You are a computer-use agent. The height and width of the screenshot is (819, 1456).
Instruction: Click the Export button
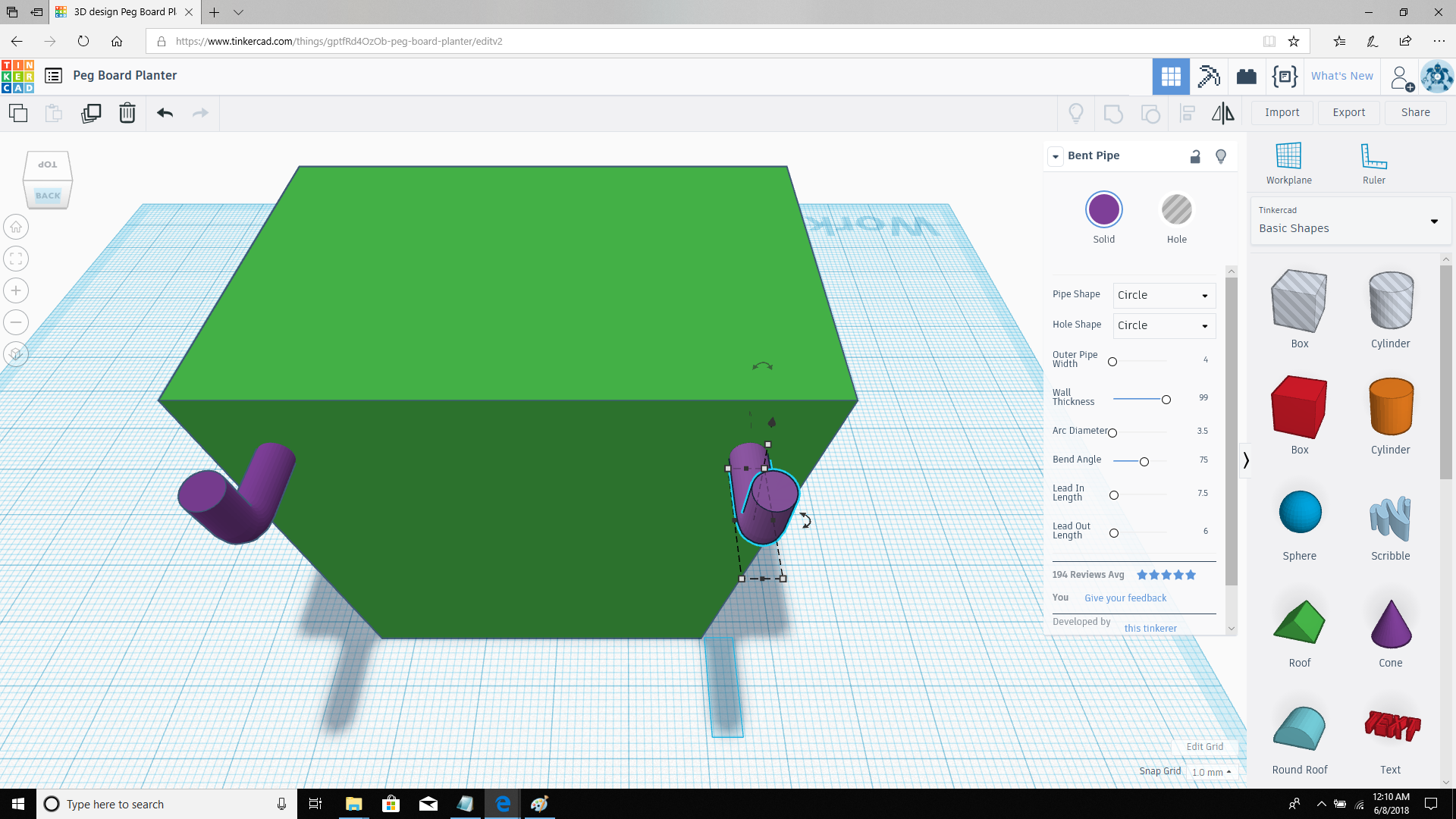(x=1348, y=112)
